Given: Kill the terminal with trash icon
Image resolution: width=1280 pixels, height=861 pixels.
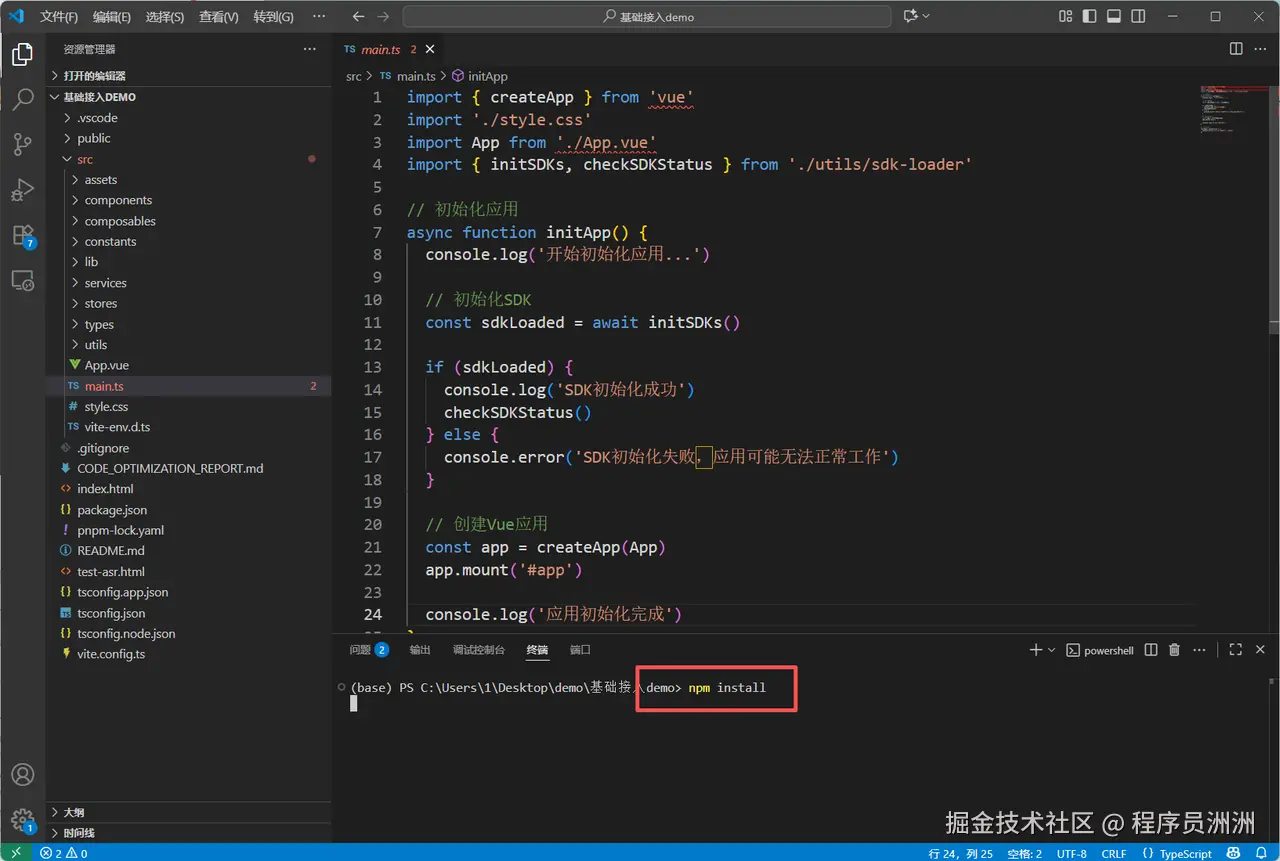Looking at the screenshot, I should pos(1175,650).
